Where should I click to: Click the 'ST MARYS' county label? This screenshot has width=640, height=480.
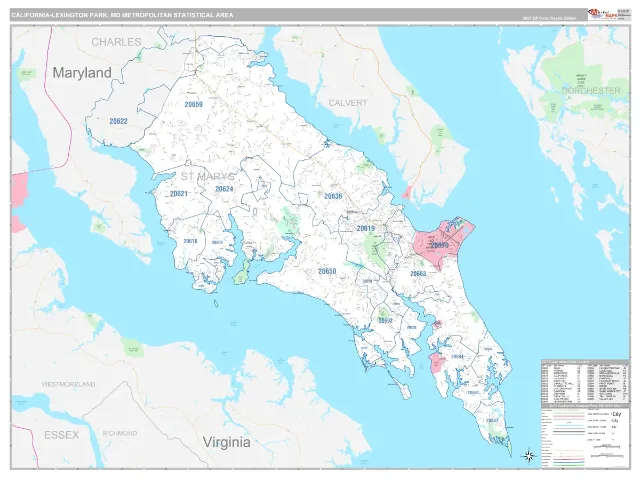(x=208, y=176)
